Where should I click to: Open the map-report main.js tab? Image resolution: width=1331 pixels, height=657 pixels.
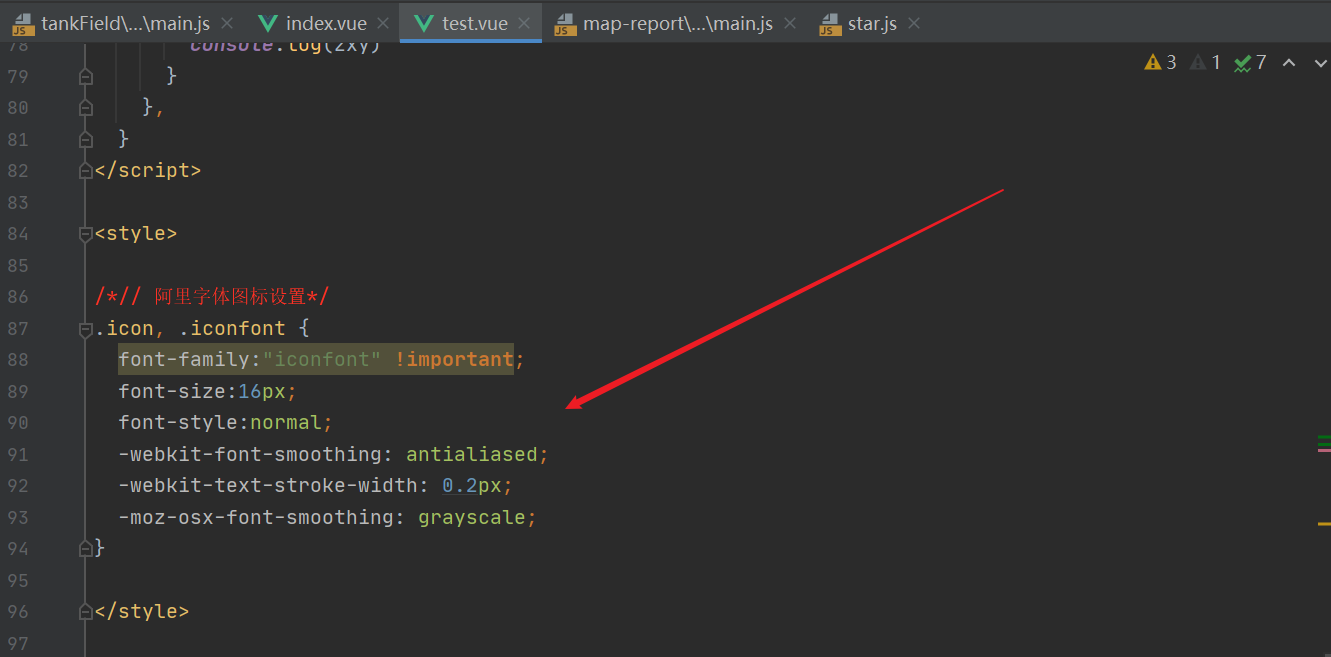[x=678, y=23]
